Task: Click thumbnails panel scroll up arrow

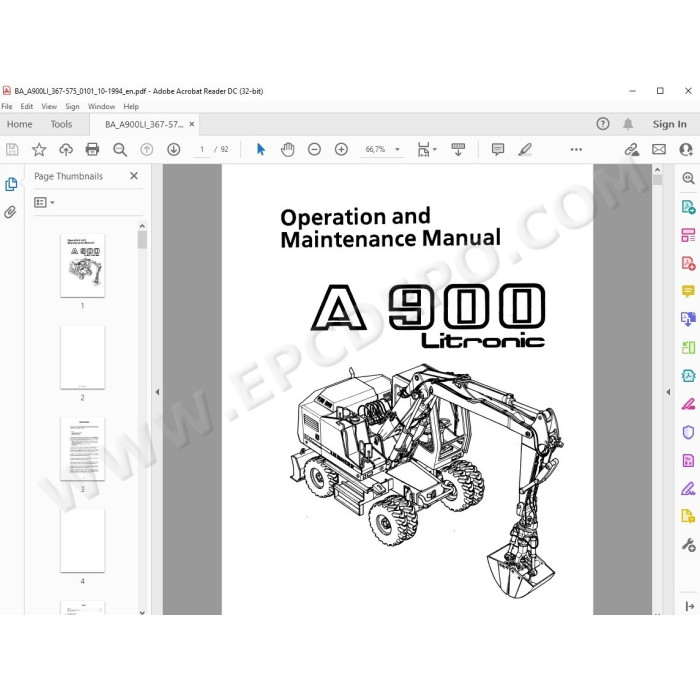Action: [142, 226]
